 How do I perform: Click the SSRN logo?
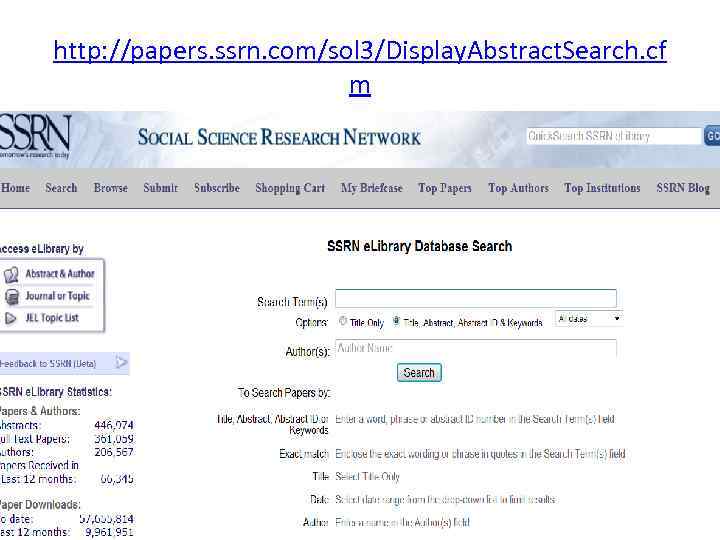coord(35,136)
